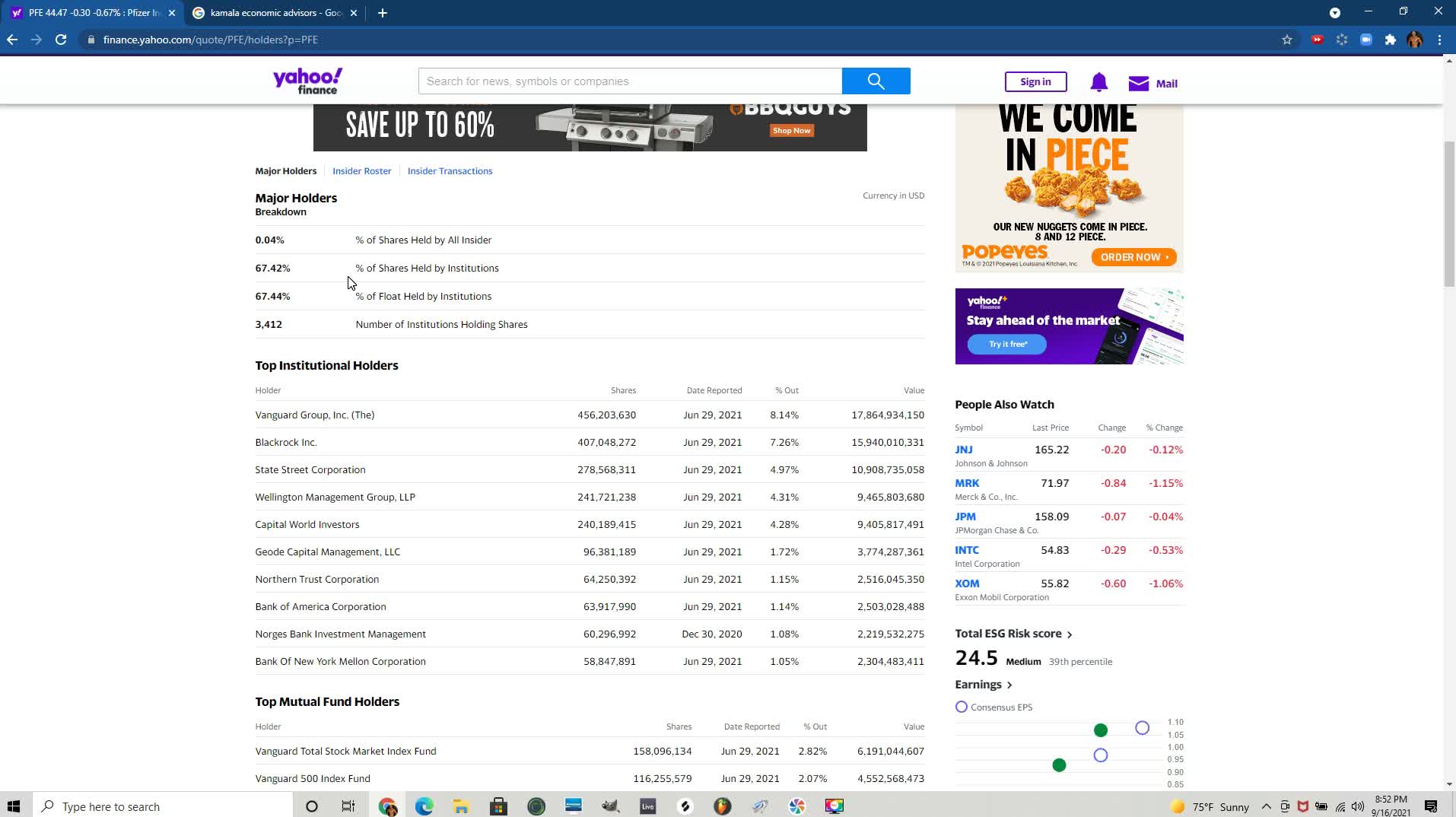Select the PFE Pfizer browser tab
The width and height of the screenshot is (1456, 817).
(91, 13)
